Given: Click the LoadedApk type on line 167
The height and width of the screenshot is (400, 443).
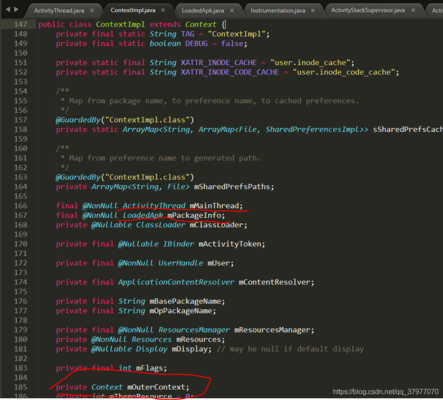Looking at the screenshot, I should [x=143, y=215].
